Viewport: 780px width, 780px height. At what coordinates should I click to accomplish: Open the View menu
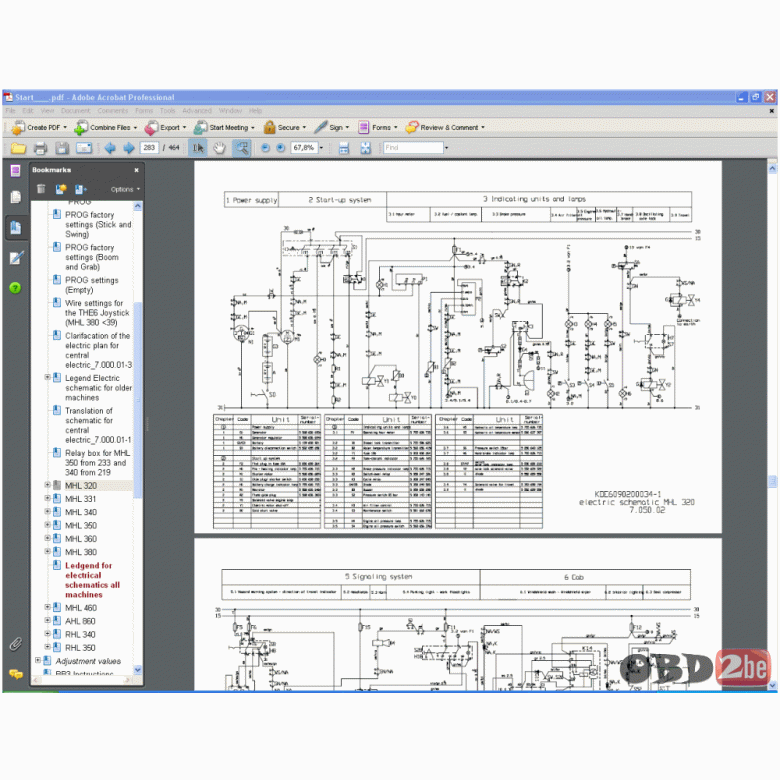(x=47, y=110)
